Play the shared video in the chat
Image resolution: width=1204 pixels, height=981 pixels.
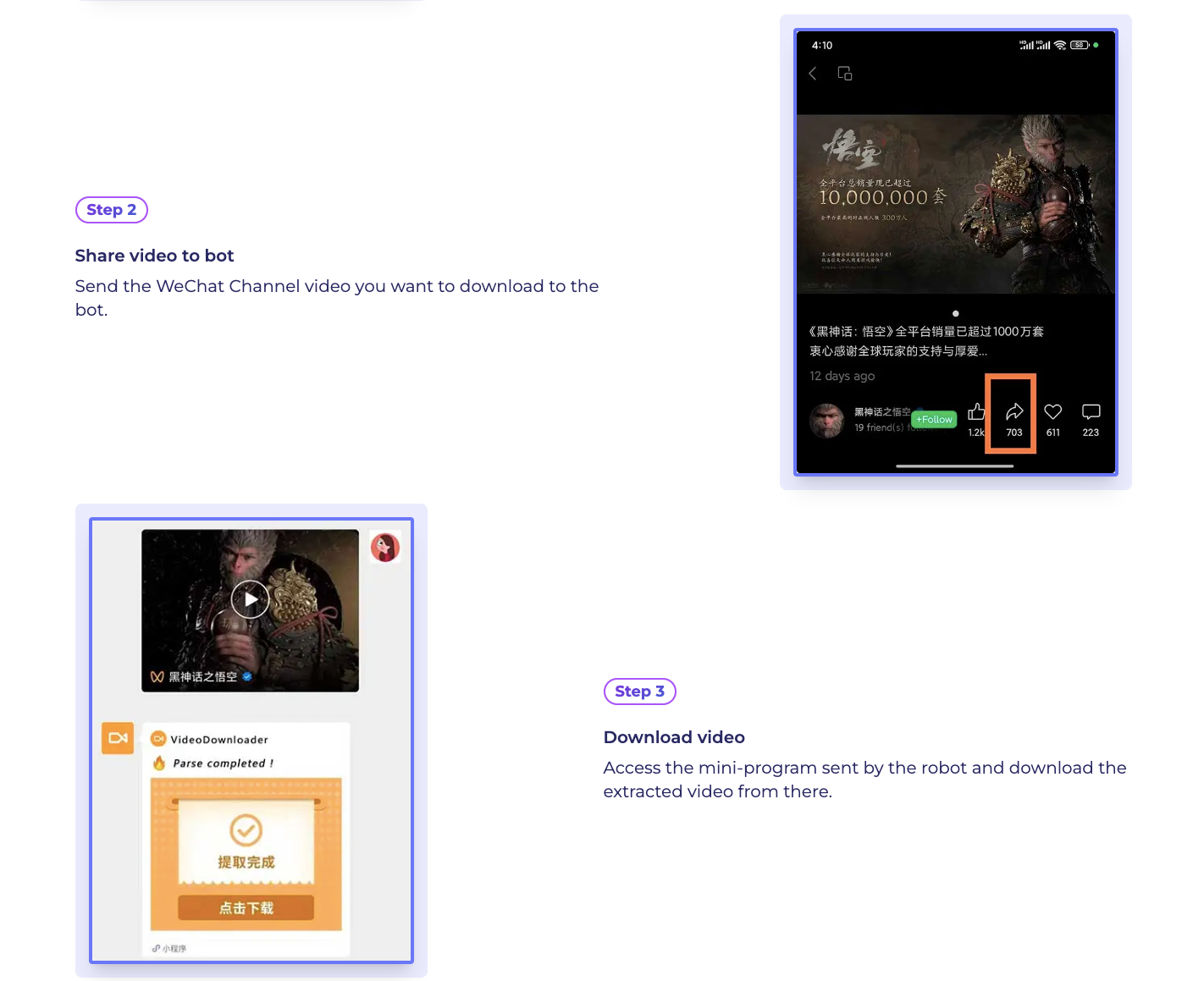251,600
